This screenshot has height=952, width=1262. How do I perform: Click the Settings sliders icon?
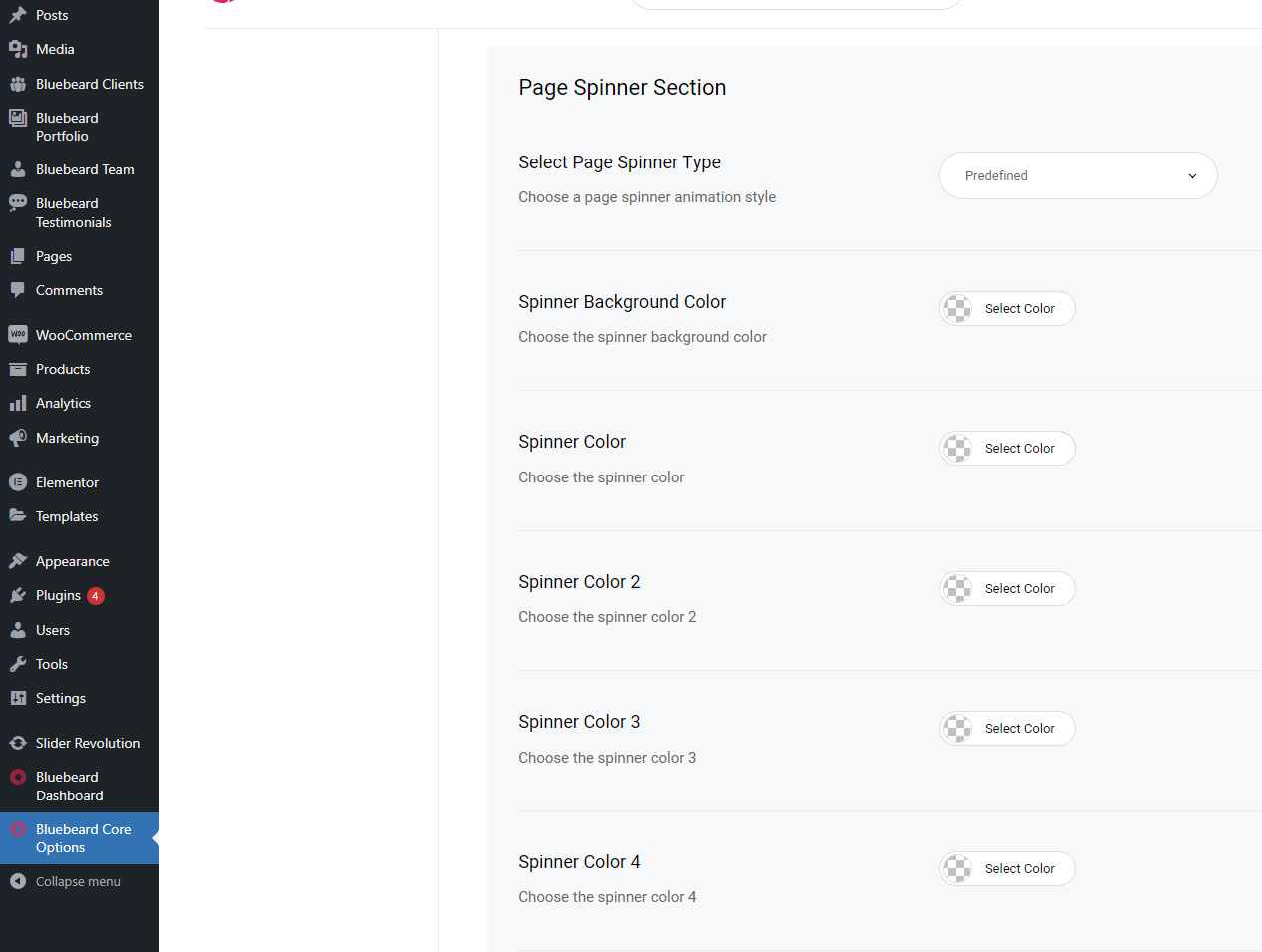click(18, 698)
